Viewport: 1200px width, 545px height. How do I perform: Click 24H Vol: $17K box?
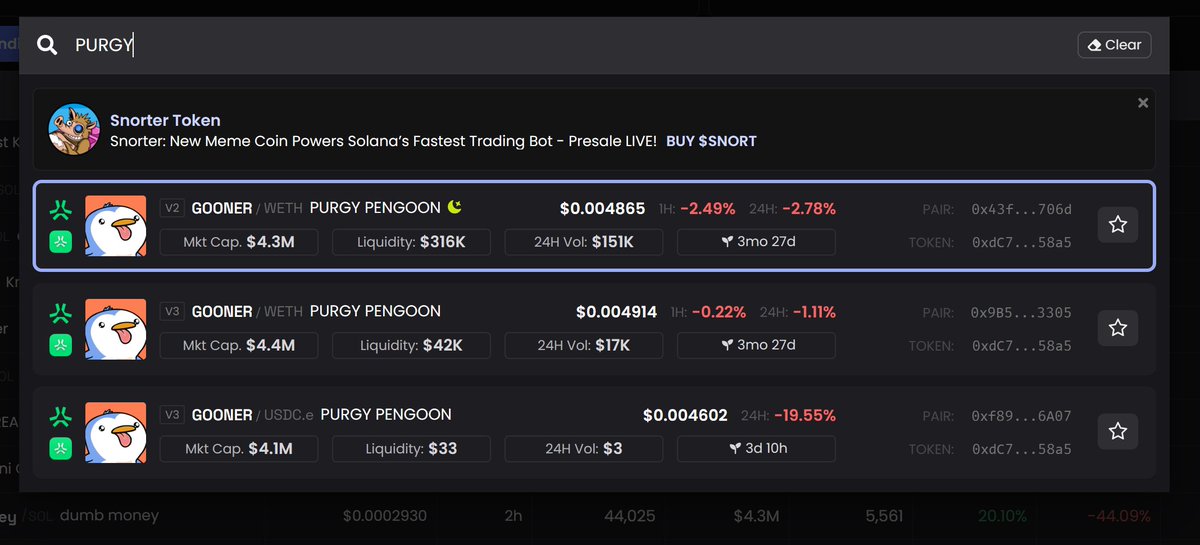pos(584,345)
